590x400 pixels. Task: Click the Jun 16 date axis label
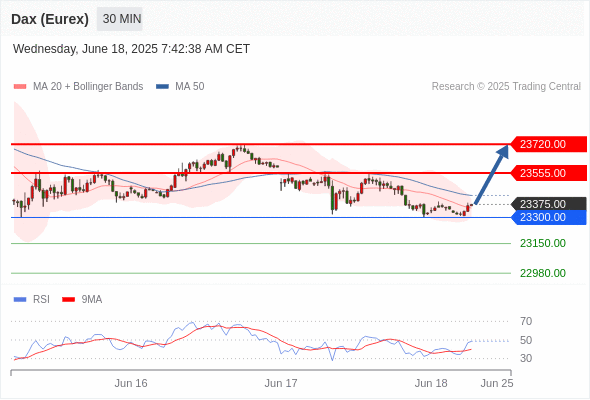[131, 383]
